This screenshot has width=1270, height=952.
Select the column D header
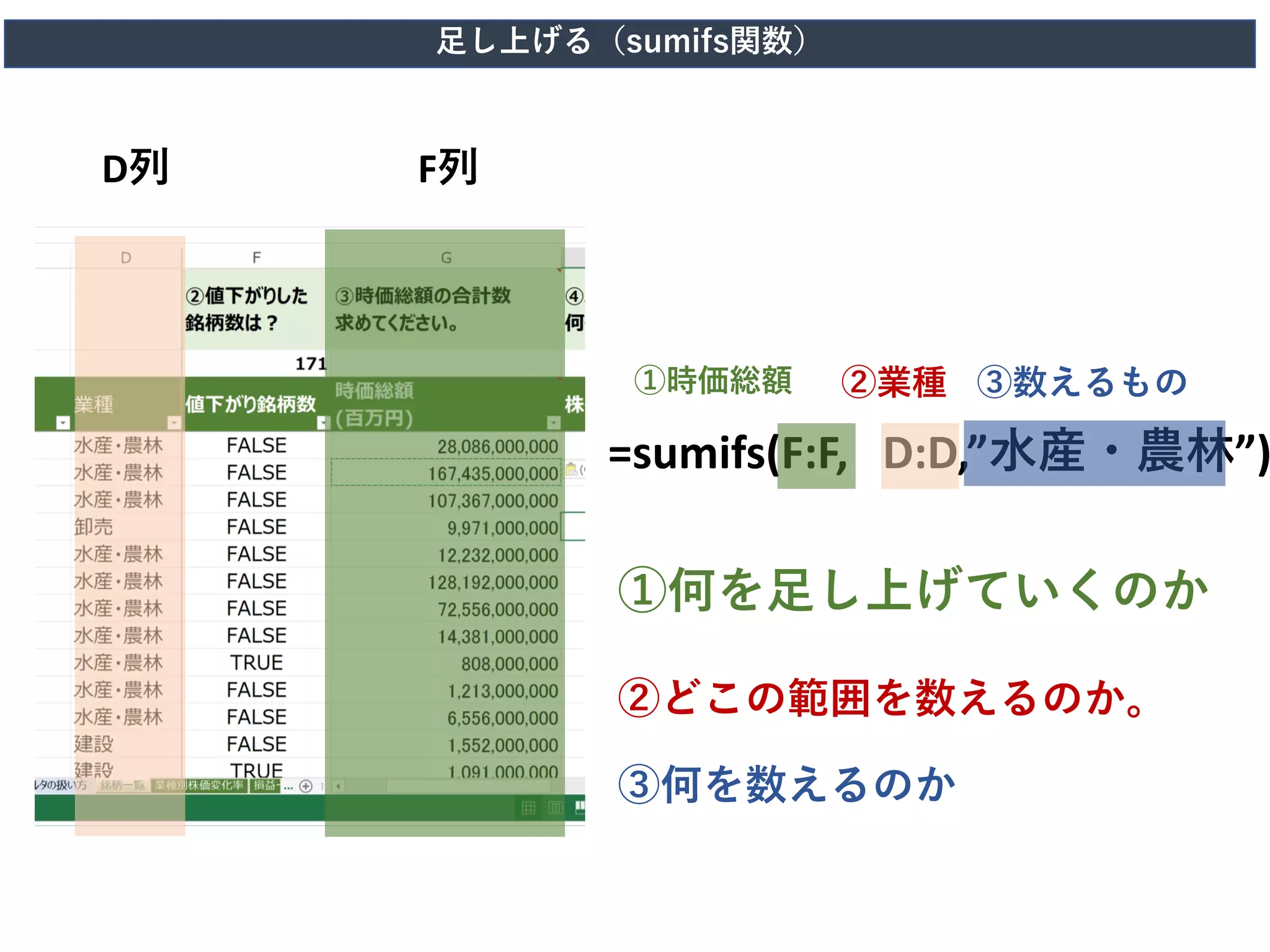pyautogui.click(x=127, y=257)
